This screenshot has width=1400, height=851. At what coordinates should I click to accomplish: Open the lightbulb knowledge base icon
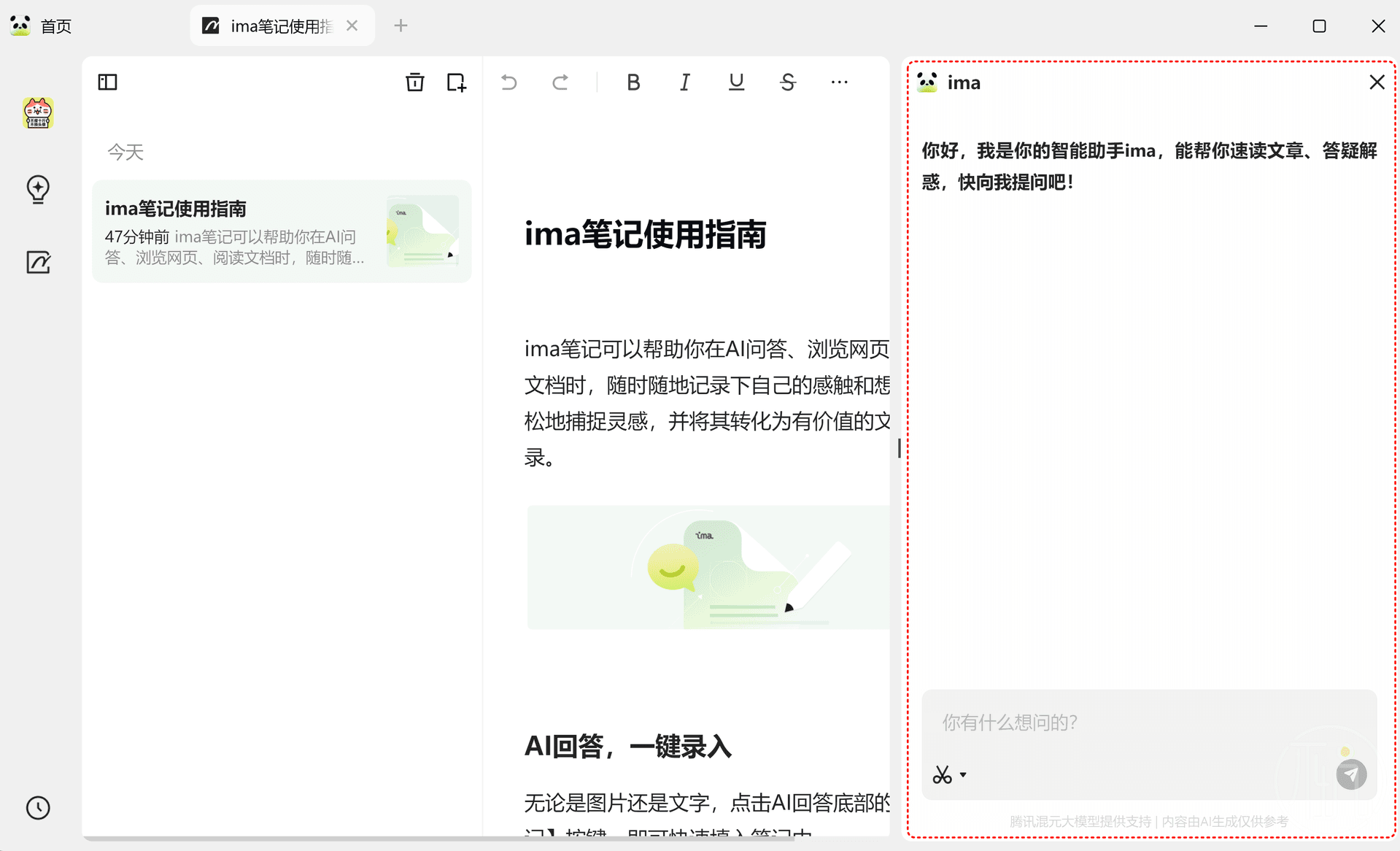[x=38, y=189]
